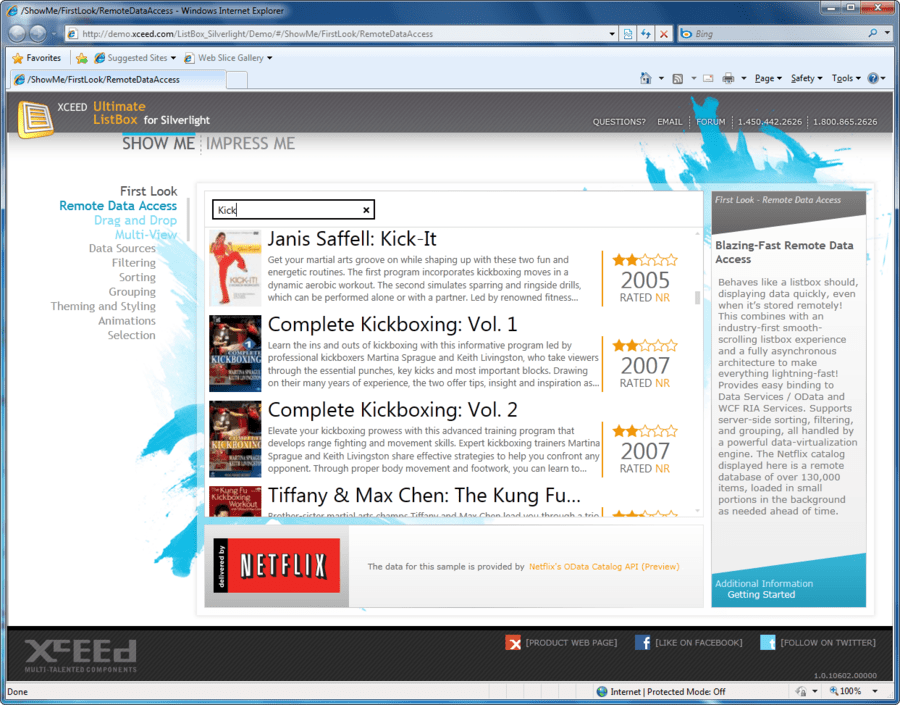
Task: Open the Tools menu
Action: (846, 79)
